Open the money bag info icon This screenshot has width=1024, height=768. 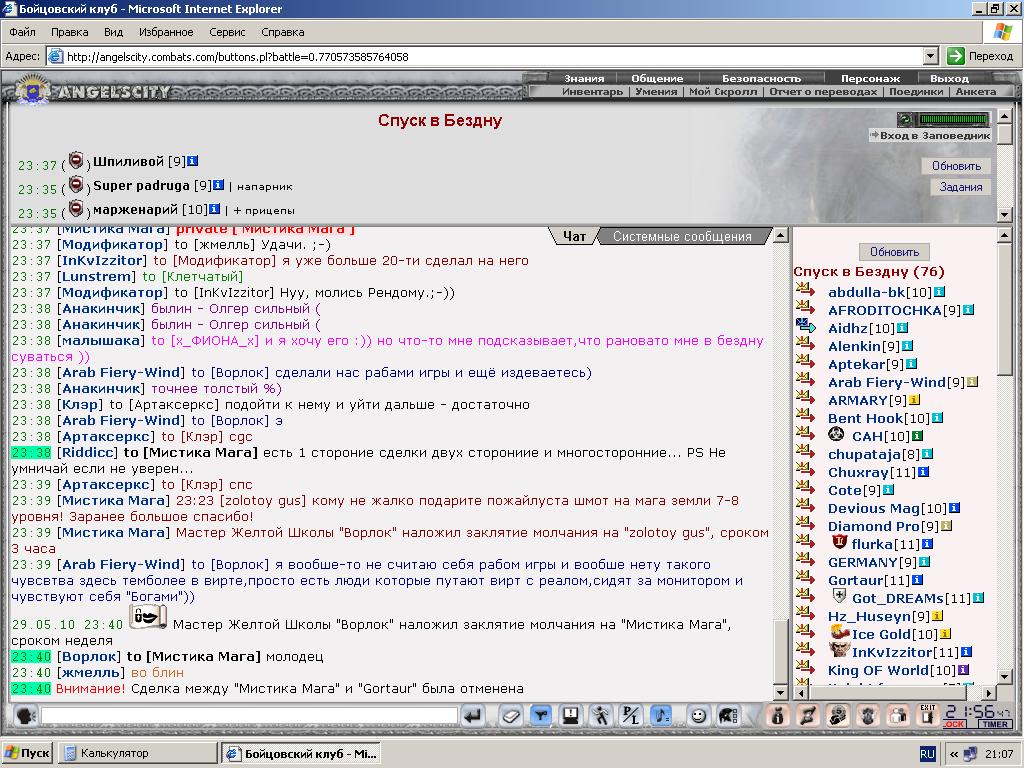pos(777,716)
